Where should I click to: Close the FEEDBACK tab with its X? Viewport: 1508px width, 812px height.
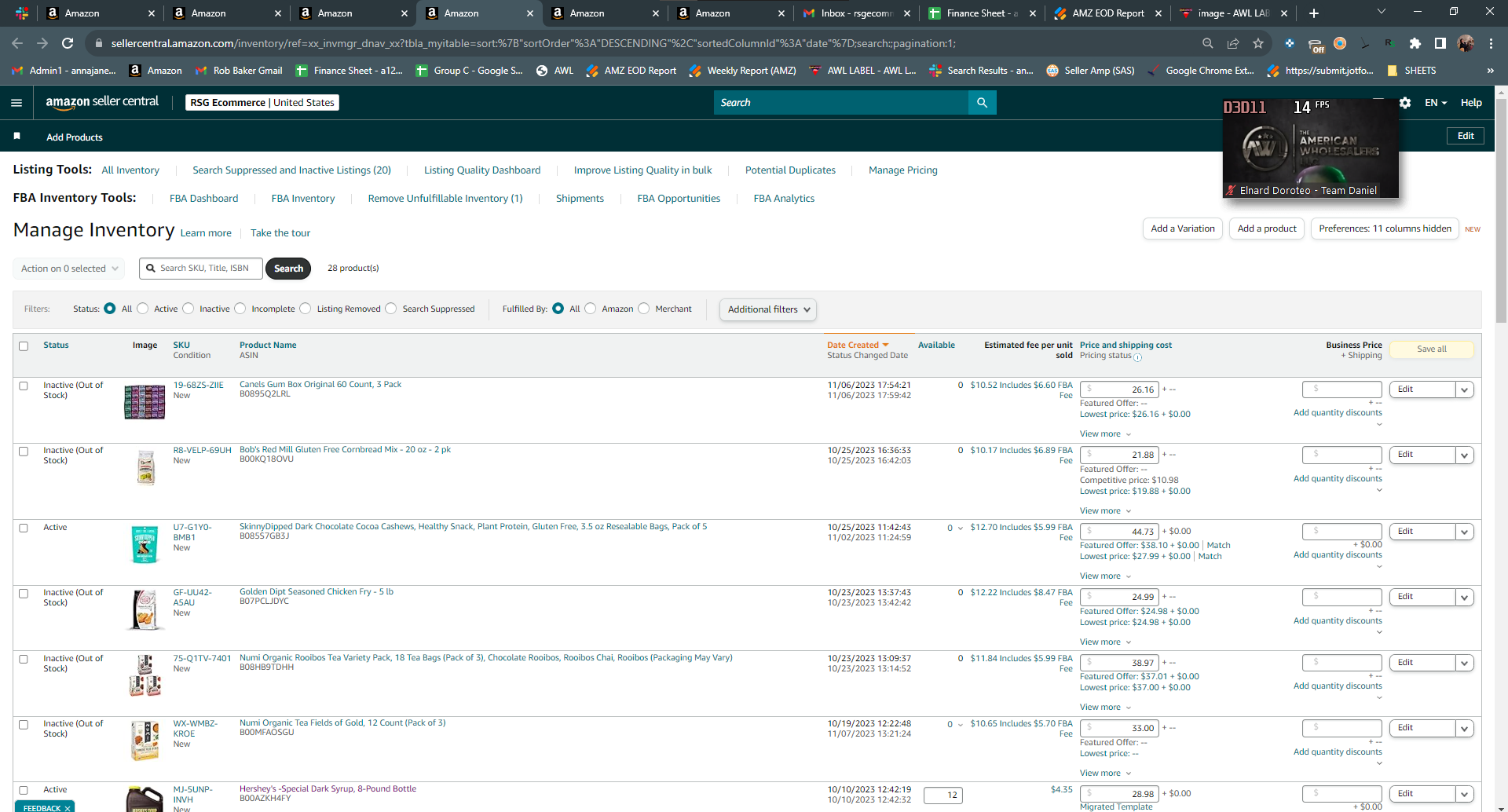pyautogui.click(x=68, y=808)
